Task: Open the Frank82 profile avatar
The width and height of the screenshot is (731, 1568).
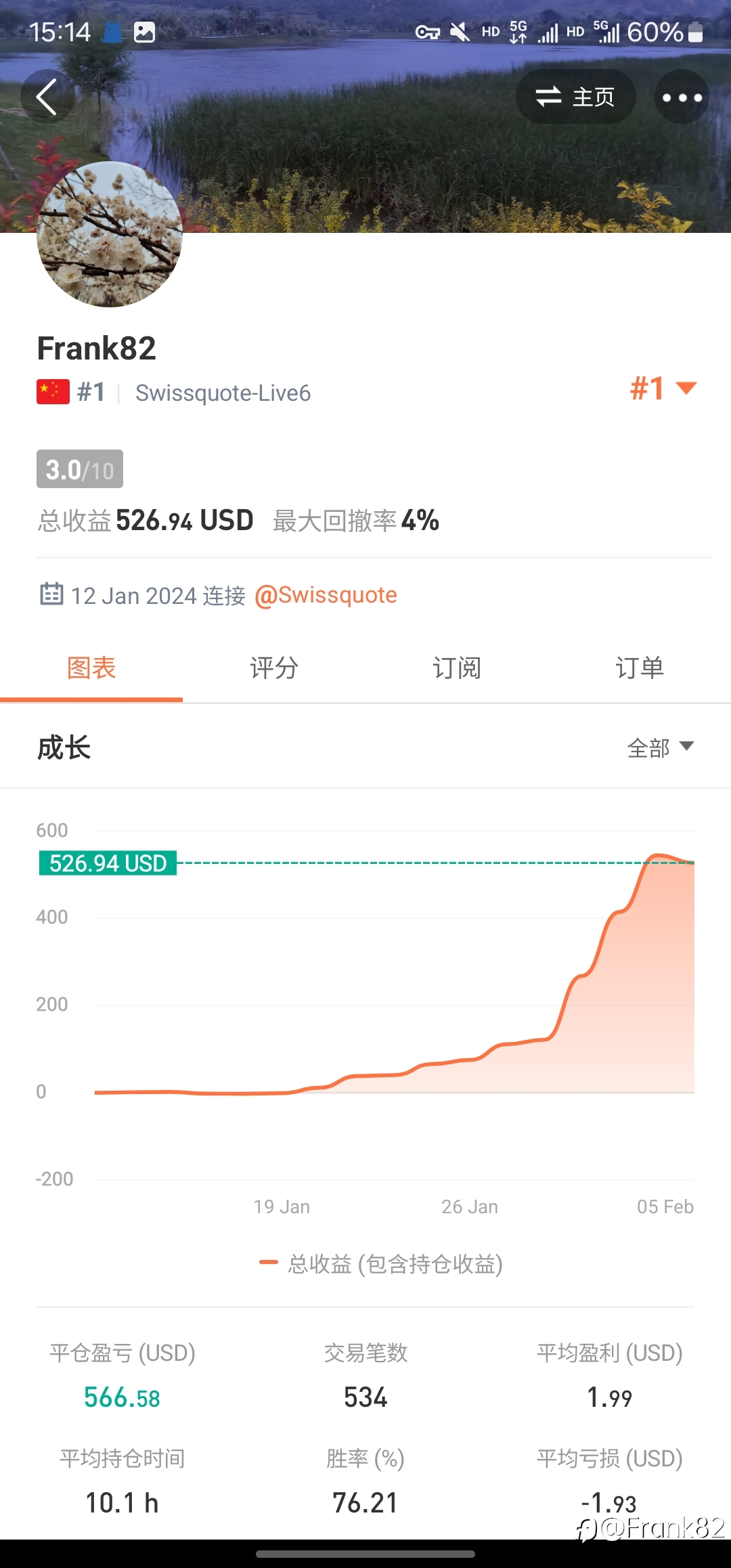Action: coord(110,234)
